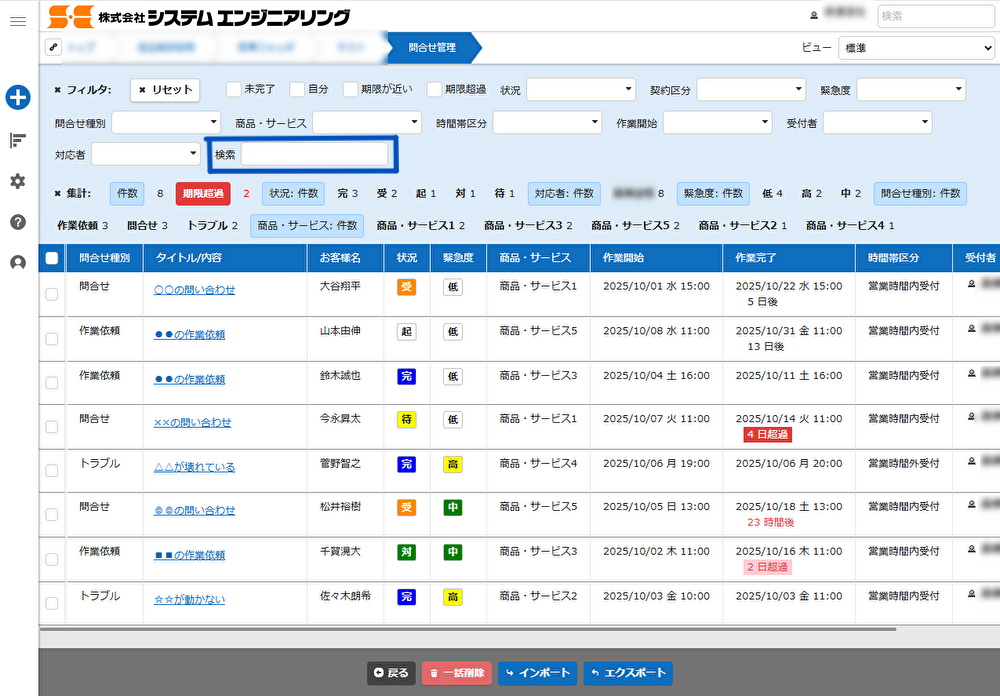Screen dimensions: 1000x696
Task: Collapse the フィルタ section toggle icon
Action: click(x=58, y=90)
